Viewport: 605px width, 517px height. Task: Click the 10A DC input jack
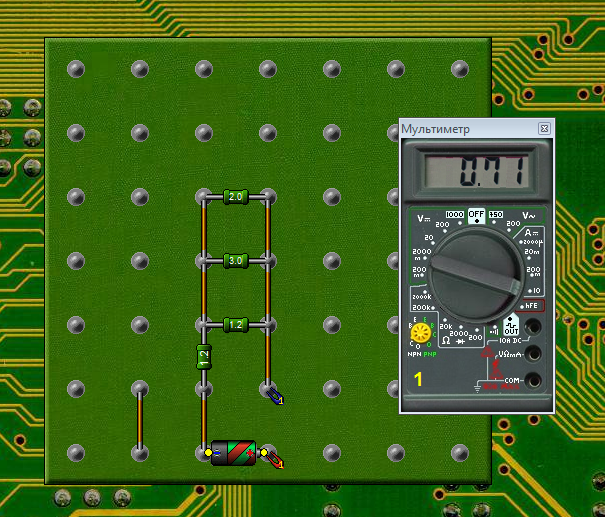[x=533, y=326]
